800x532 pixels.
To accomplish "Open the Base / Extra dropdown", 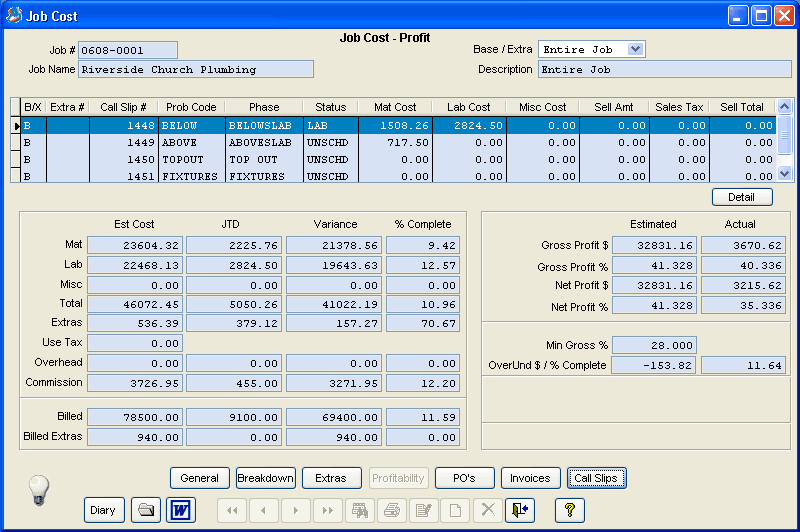I will [x=635, y=49].
